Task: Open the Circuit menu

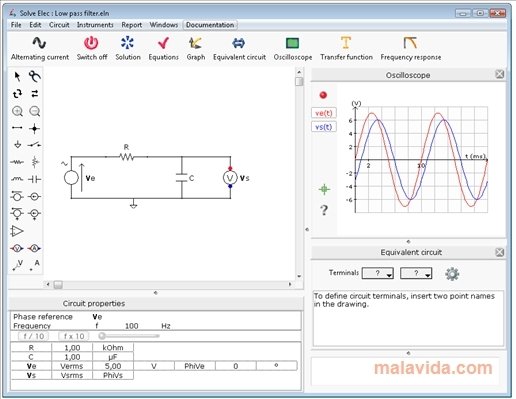Action: (59, 25)
